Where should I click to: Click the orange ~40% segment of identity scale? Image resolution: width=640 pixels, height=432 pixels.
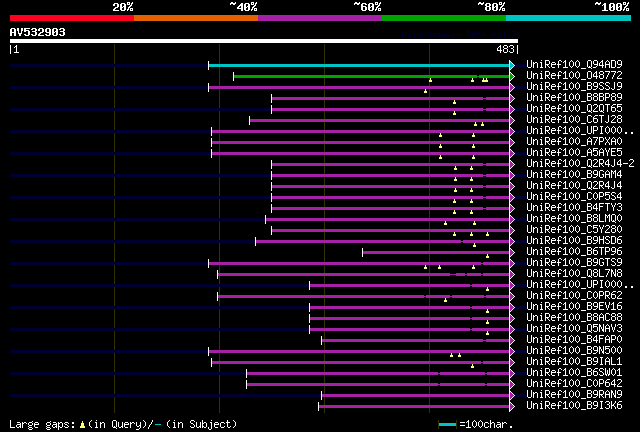[x=196, y=18]
